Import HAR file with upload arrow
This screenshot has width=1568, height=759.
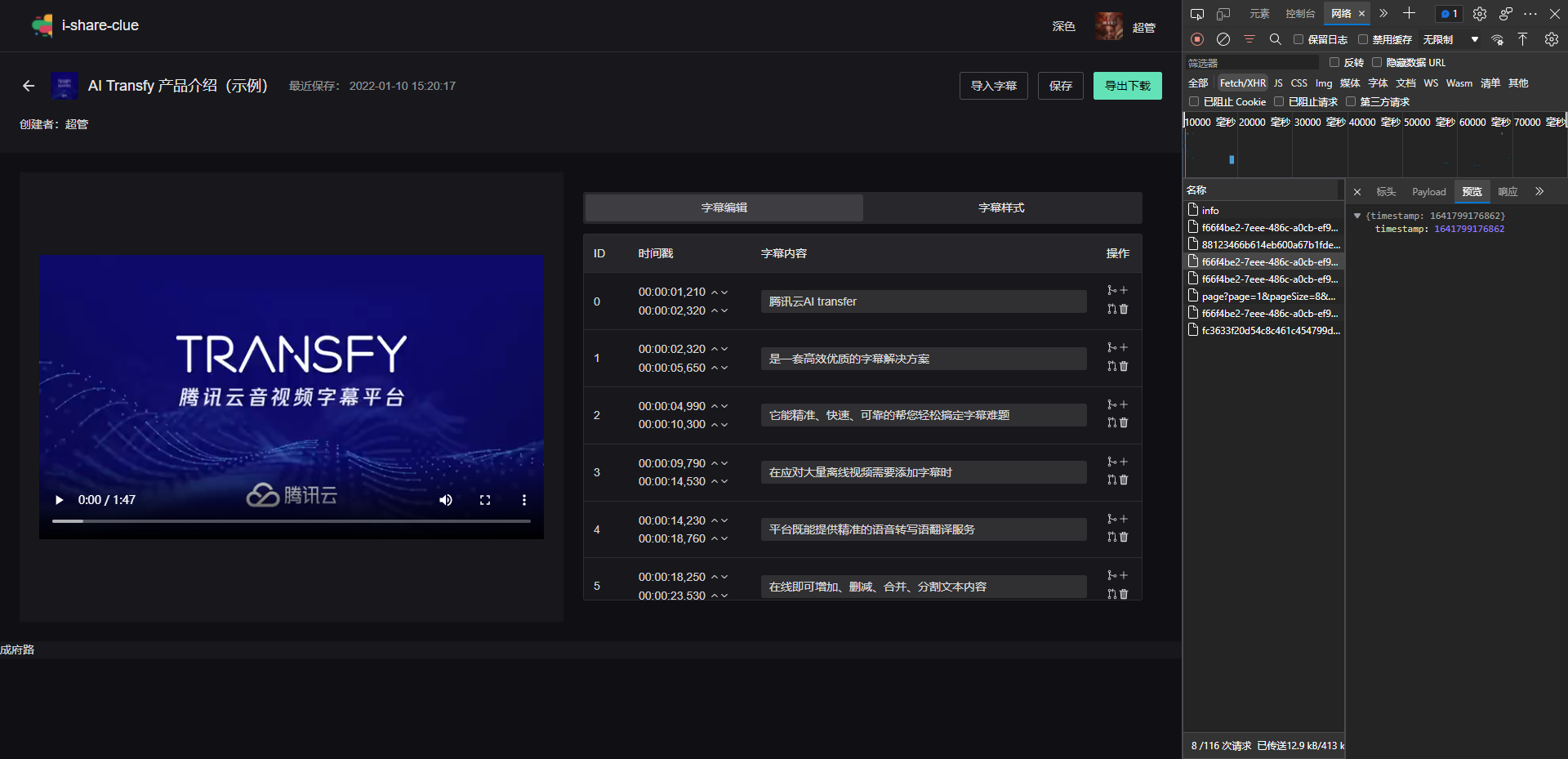[x=1523, y=39]
